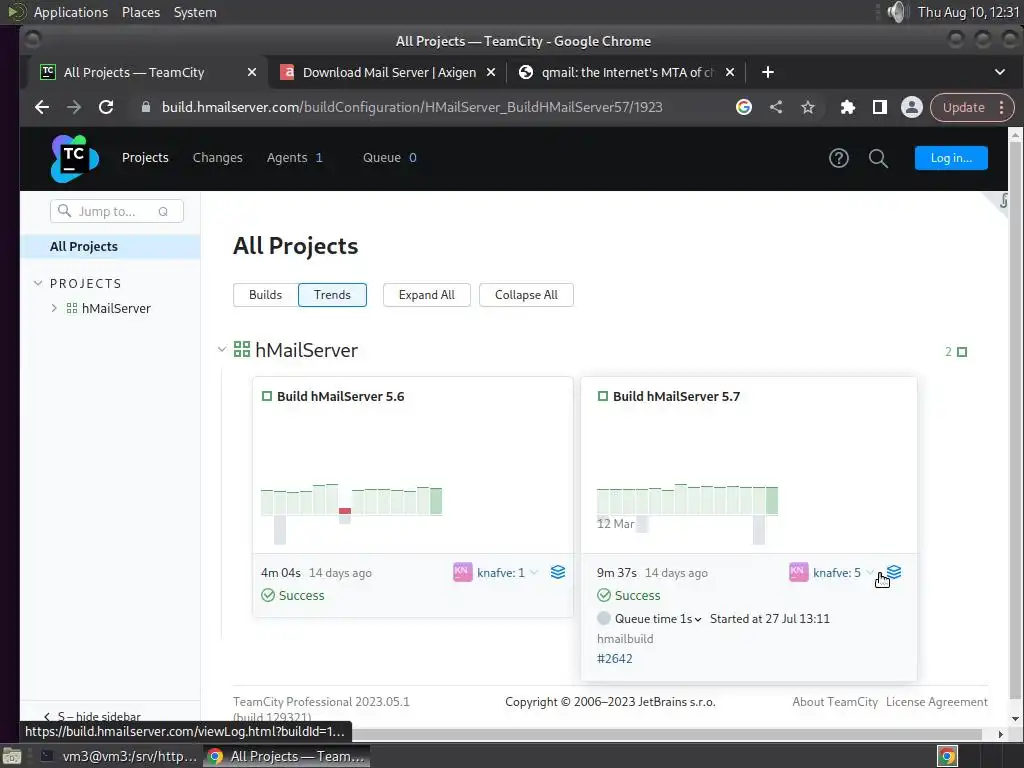Click the knafve avatar on 5.6 card
The image size is (1024, 768).
tap(462, 573)
